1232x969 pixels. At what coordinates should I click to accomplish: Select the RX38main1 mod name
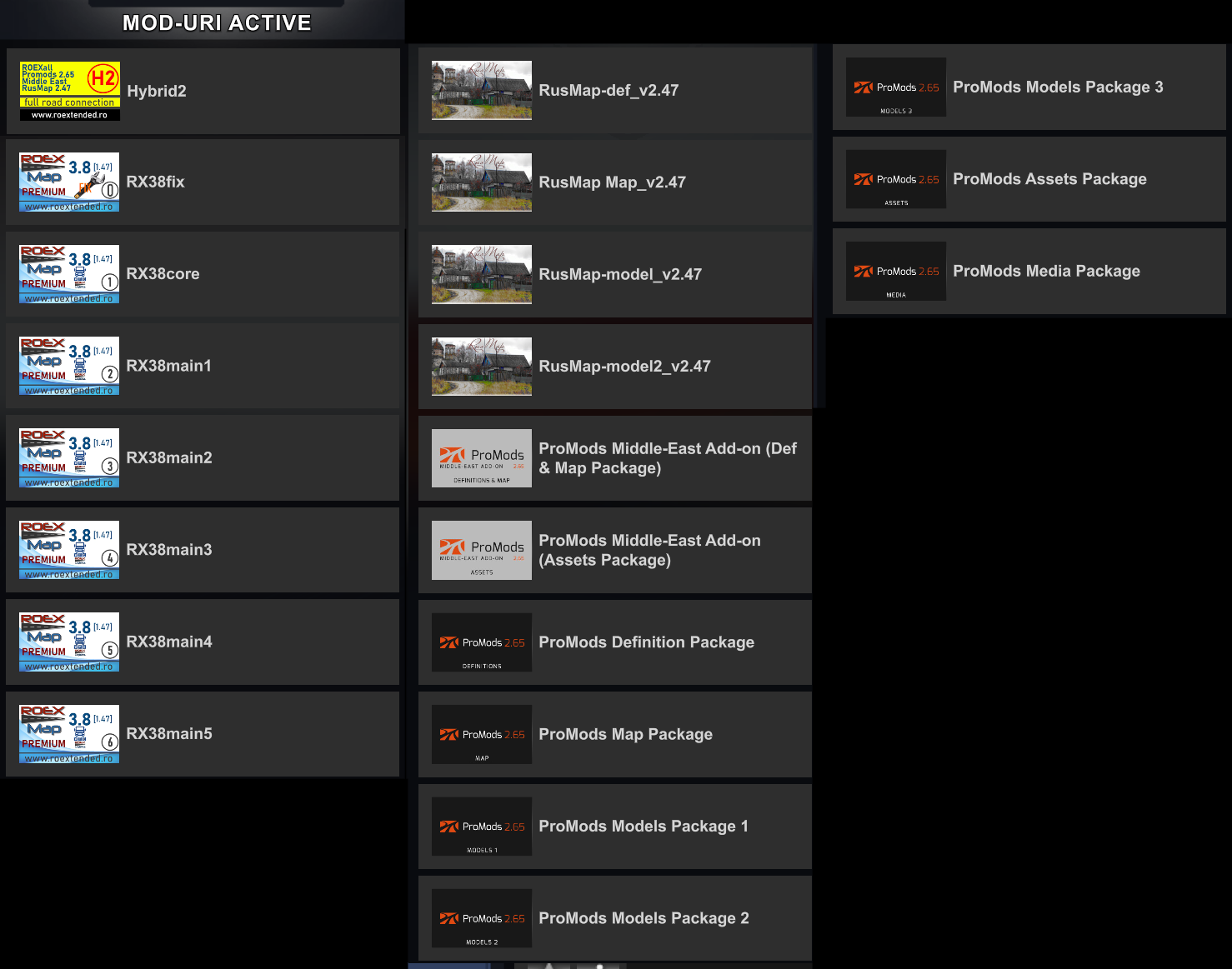[169, 366]
